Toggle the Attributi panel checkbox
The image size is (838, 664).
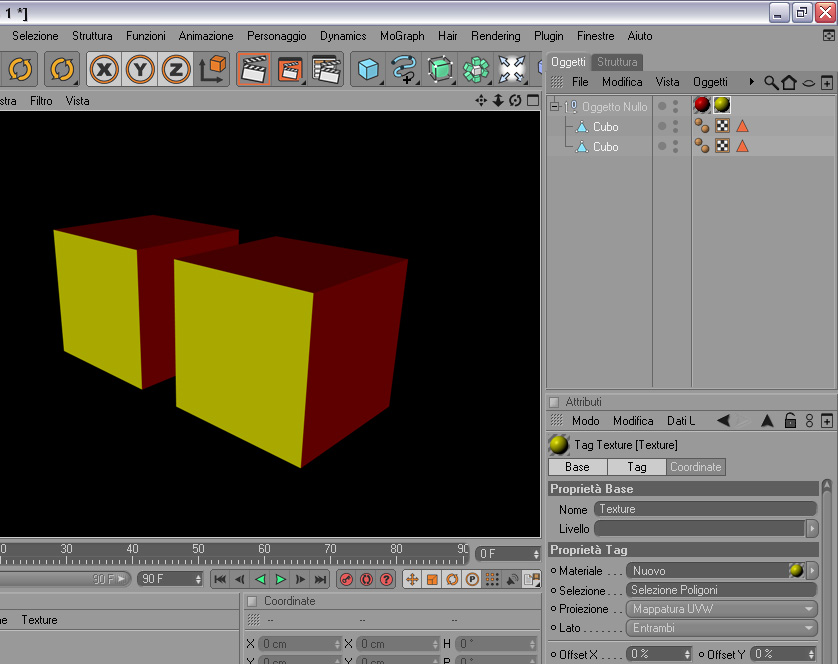pos(554,402)
